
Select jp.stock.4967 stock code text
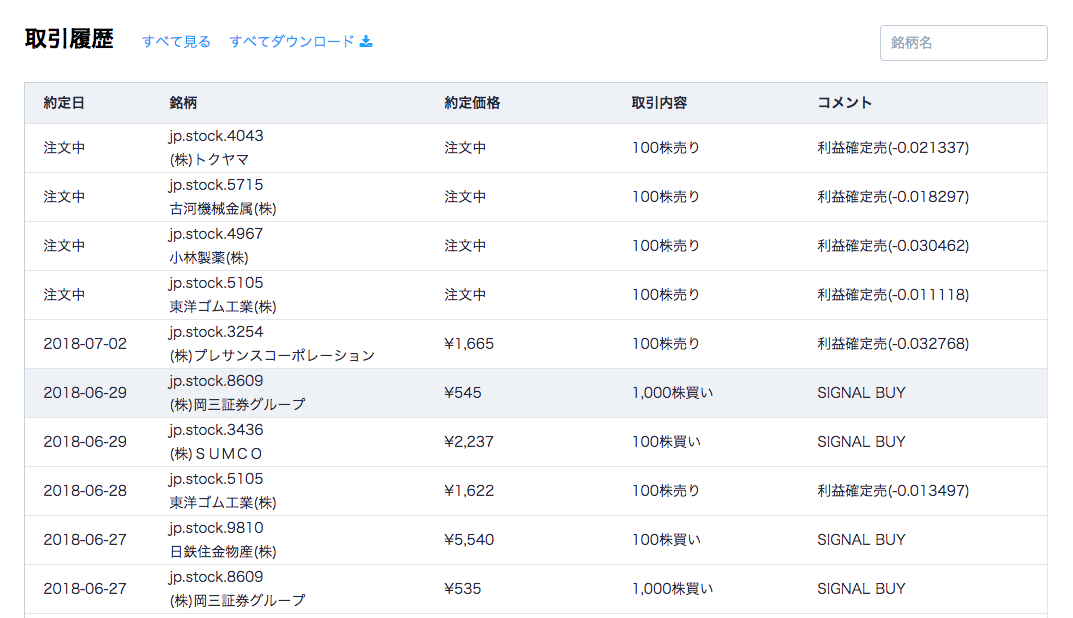(216, 234)
